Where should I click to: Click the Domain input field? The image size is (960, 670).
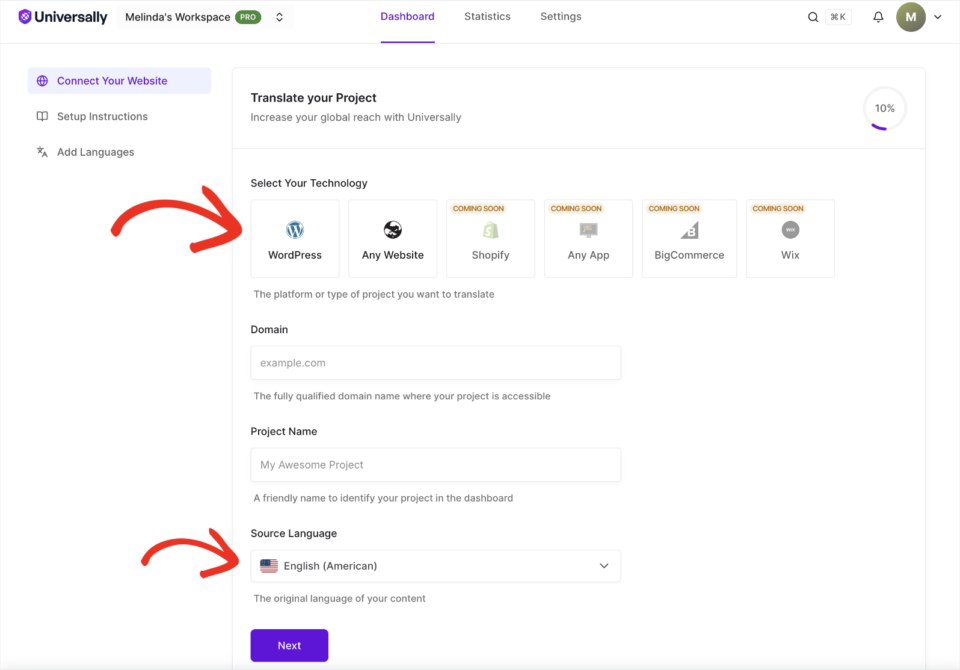pyautogui.click(x=435, y=363)
